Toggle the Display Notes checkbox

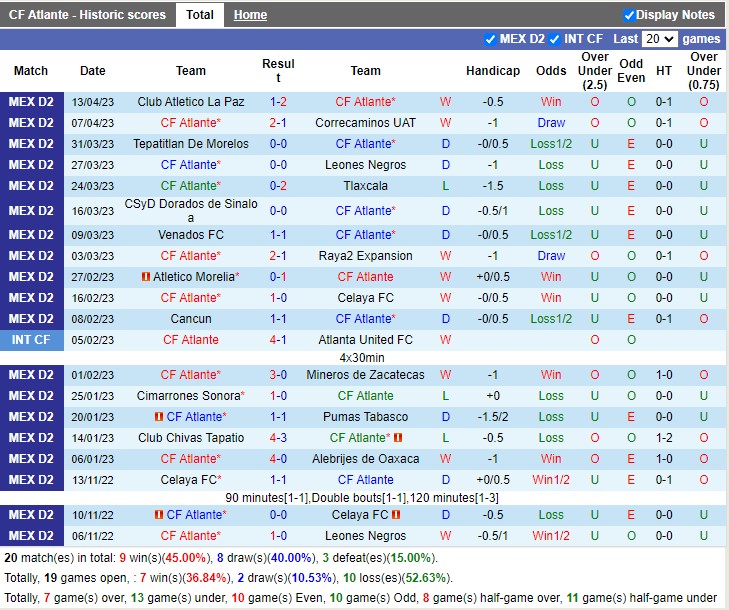pos(629,15)
